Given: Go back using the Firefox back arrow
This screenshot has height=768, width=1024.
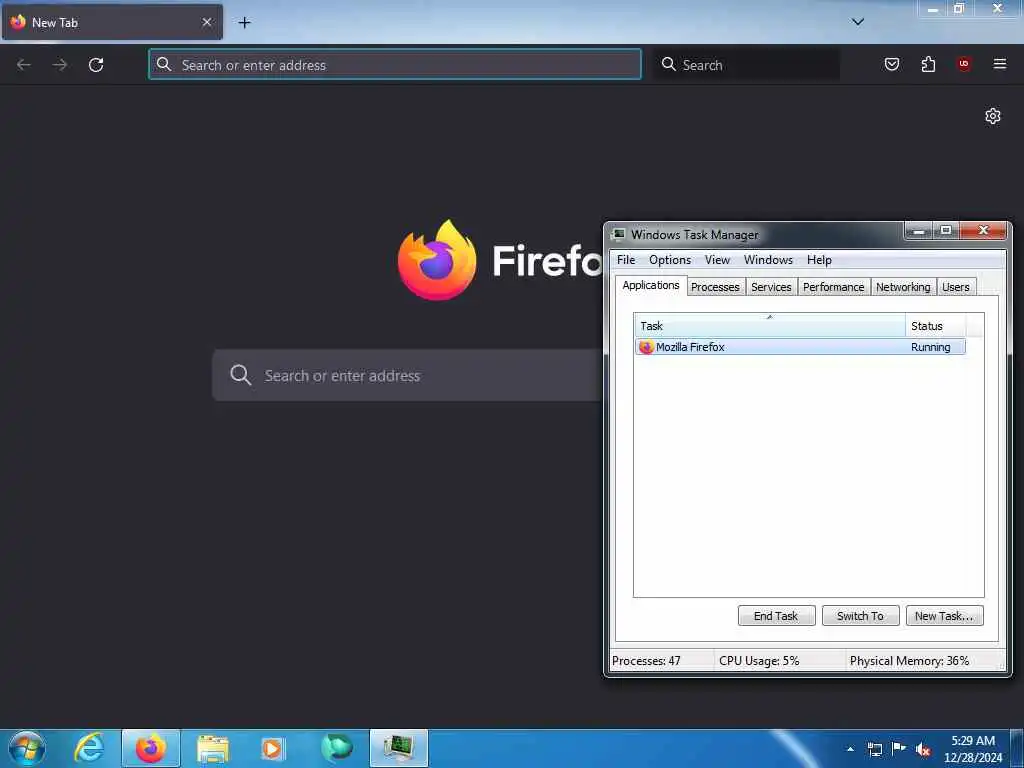Looking at the screenshot, I should point(24,65).
